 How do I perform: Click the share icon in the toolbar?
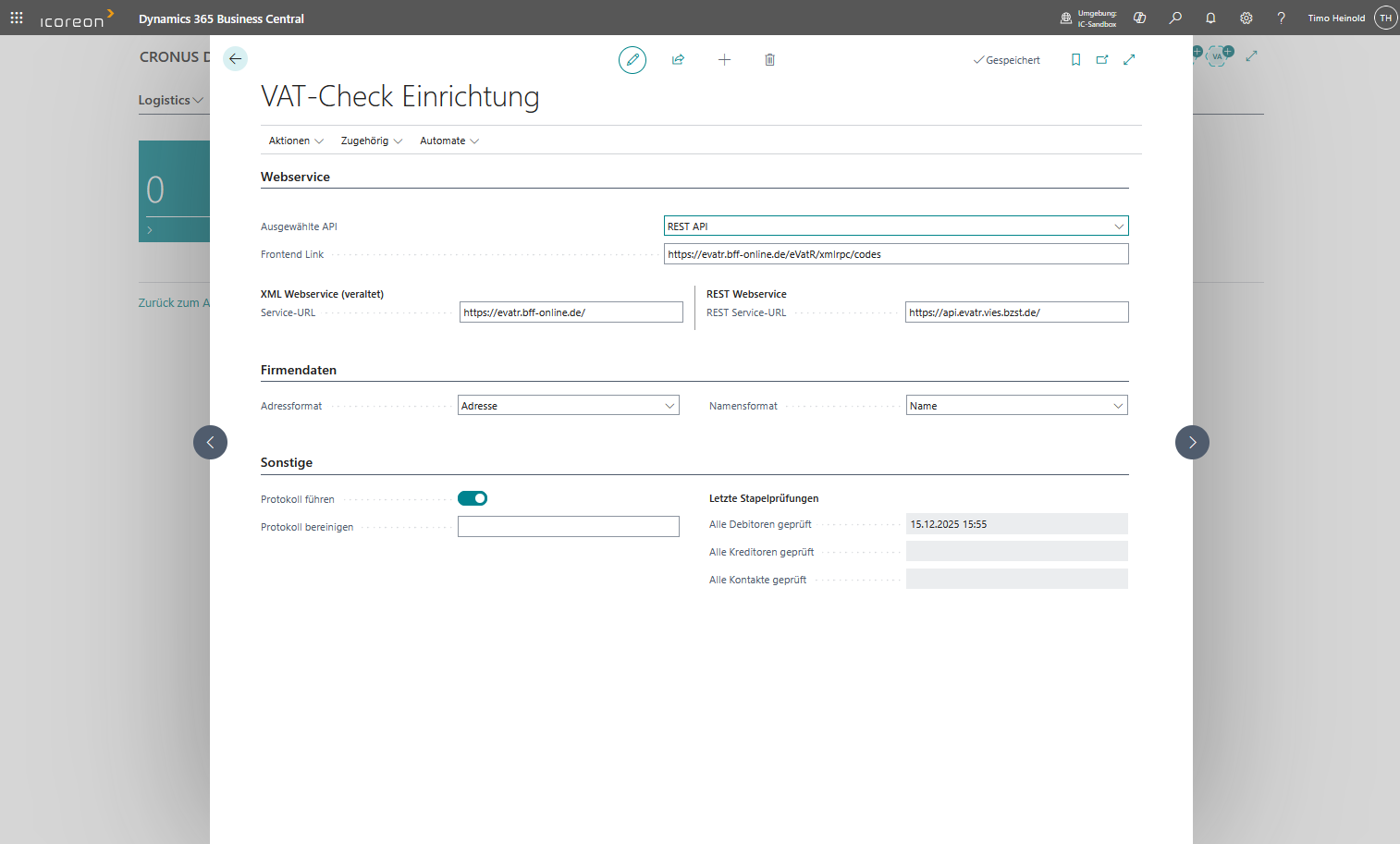pos(678,60)
